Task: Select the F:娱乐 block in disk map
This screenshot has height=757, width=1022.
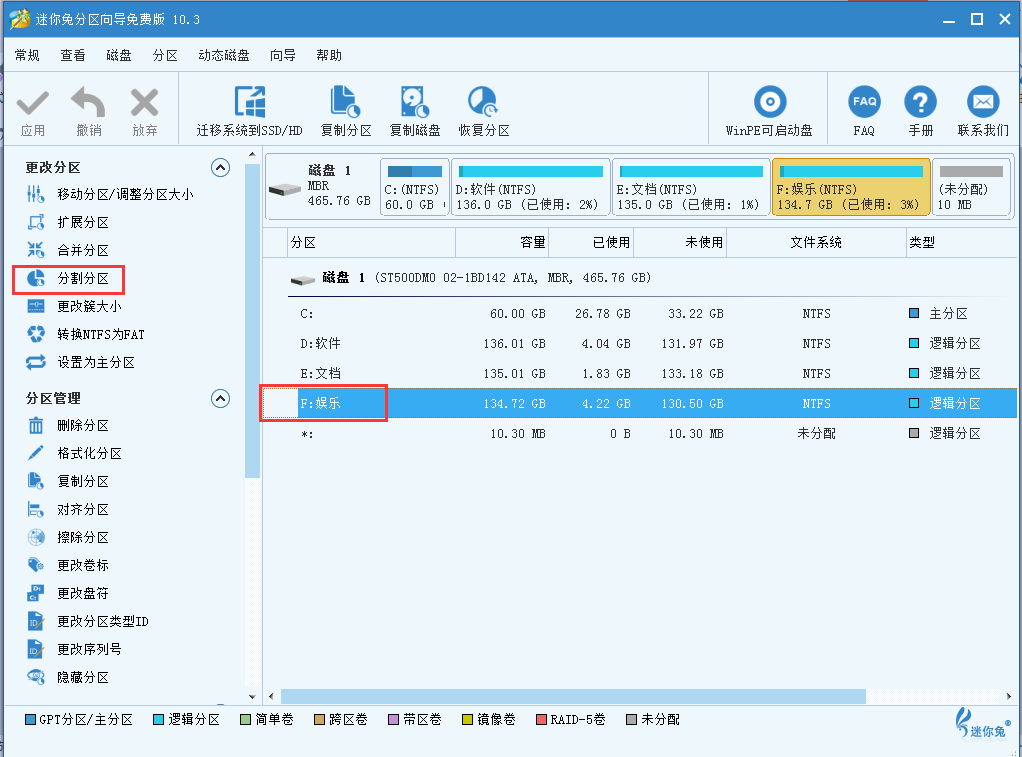Action: click(x=851, y=187)
